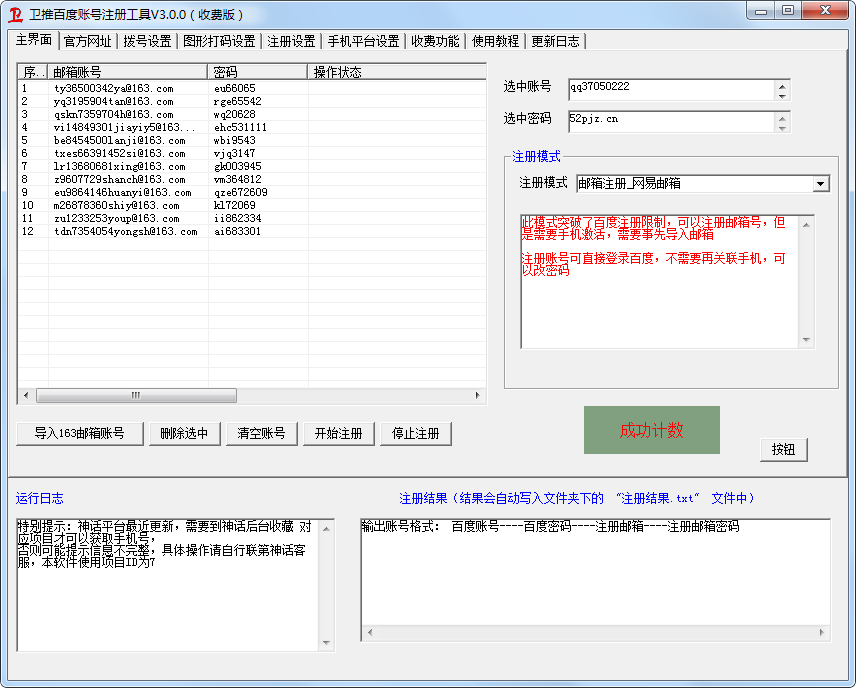The width and height of the screenshot is (856, 688).
Task: Expand the 注册模式 dropdown
Action: [820, 183]
